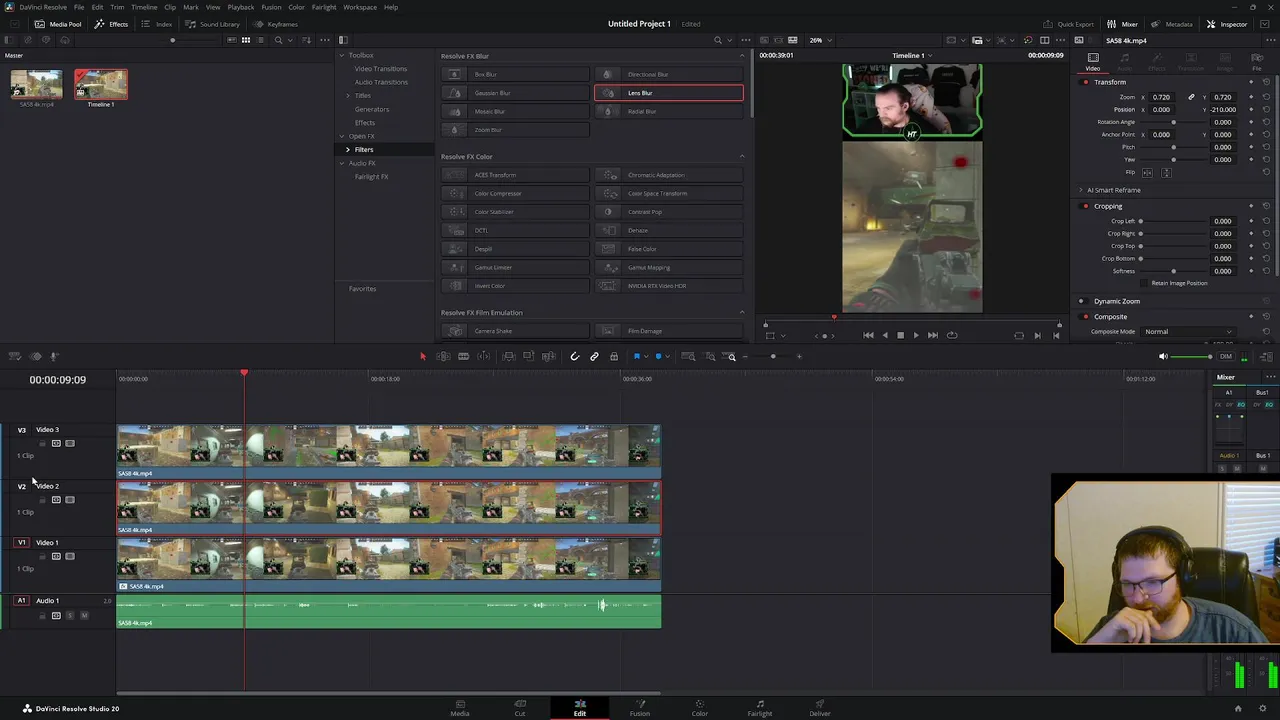Viewport: 1280px width, 720px height.
Task: Collapse the Toolbox tree
Action: 342,55
